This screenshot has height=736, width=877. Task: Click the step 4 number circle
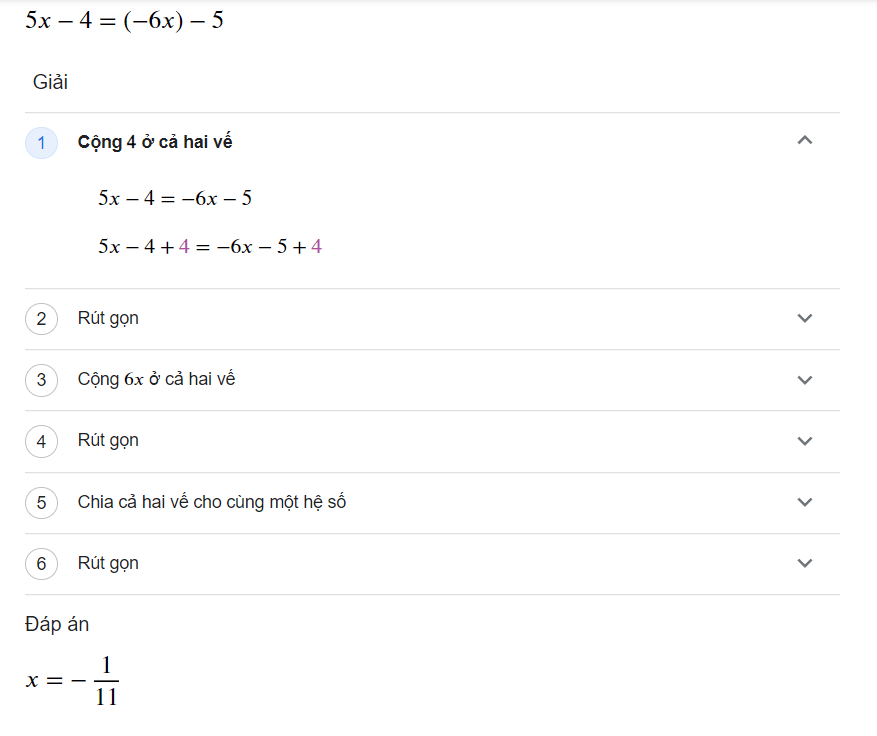pyautogui.click(x=41, y=441)
